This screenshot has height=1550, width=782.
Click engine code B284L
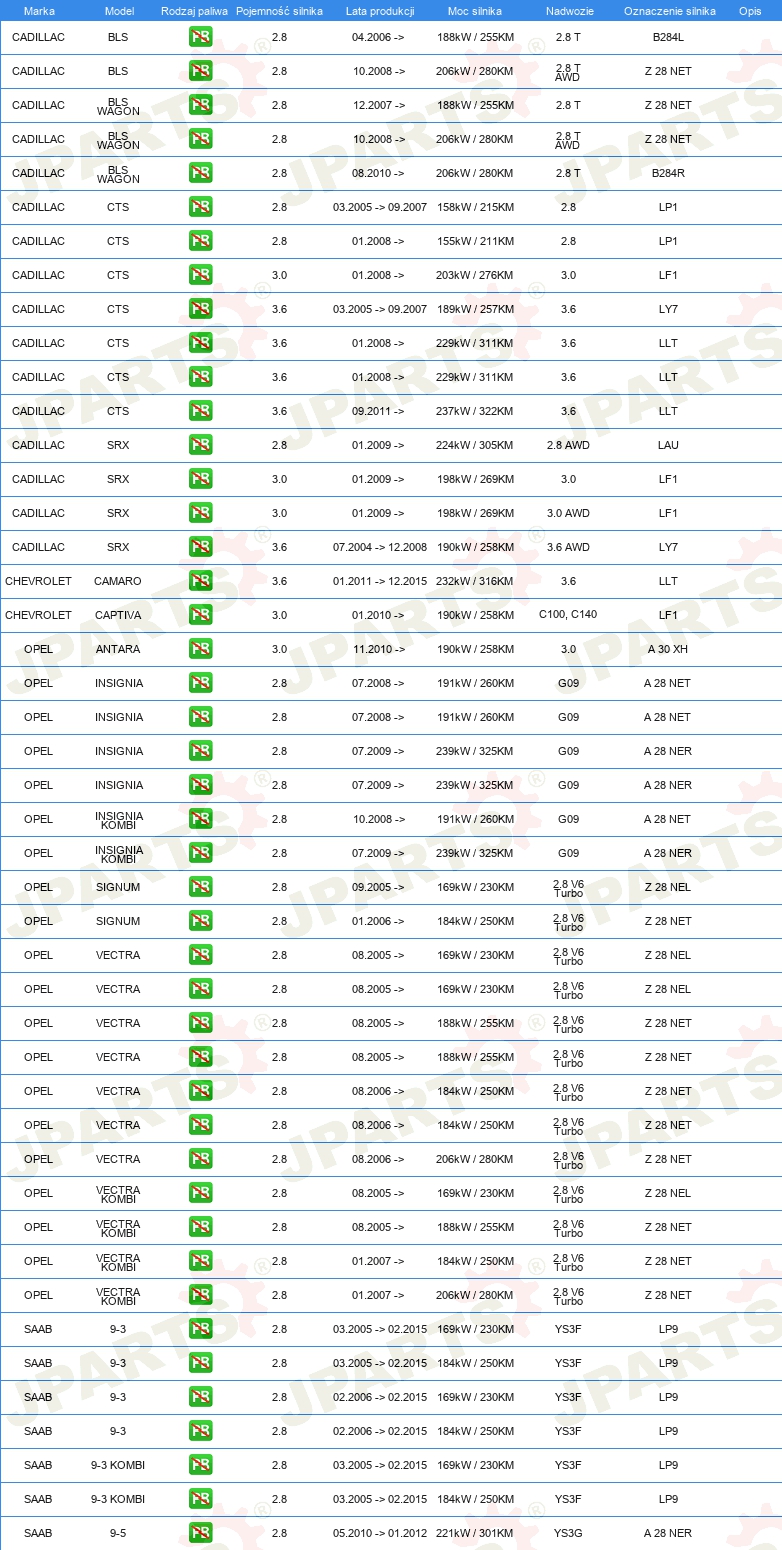pyautogui.click(x=668, y=37)
